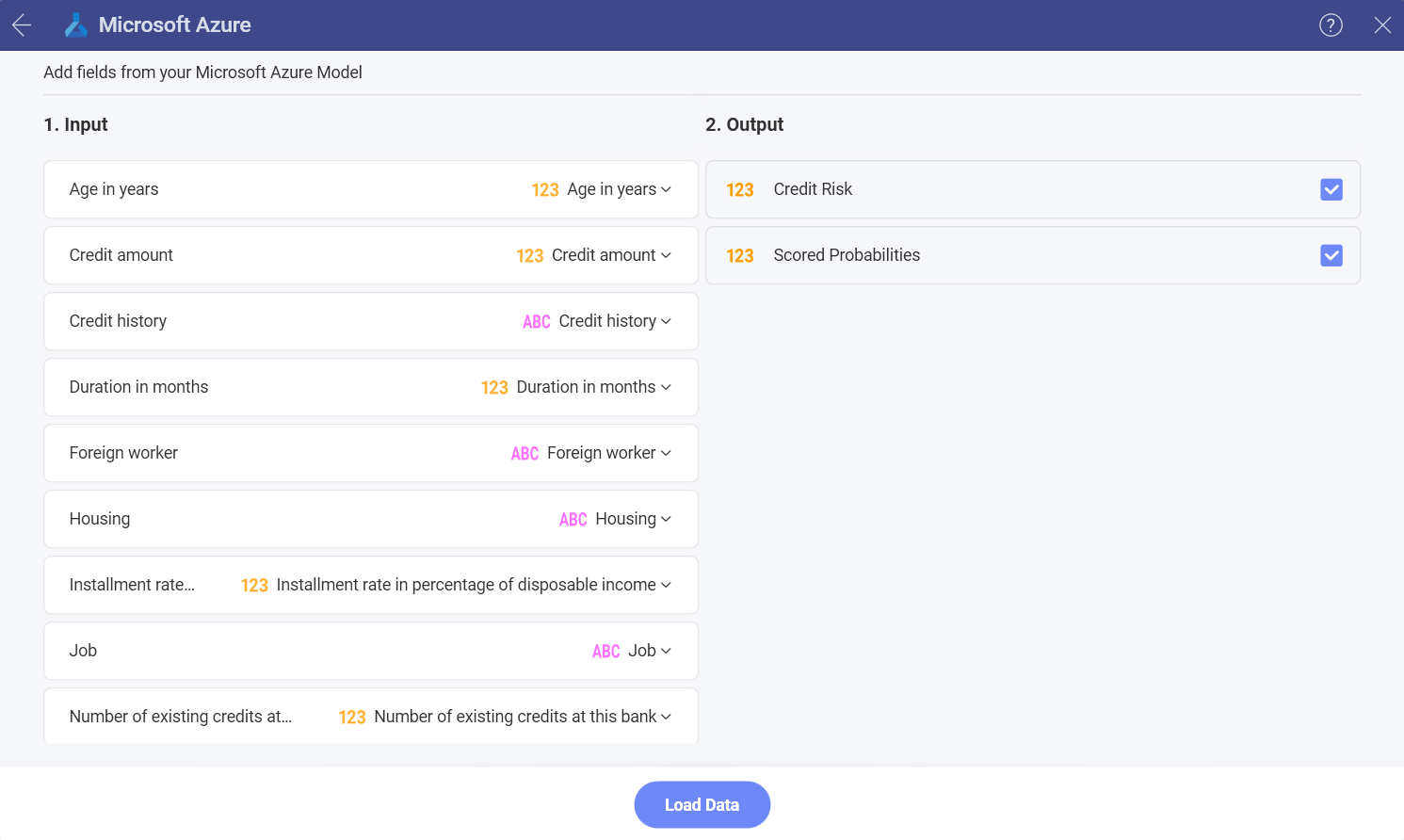Uncheck the Credit Risk output checkbox

[1331, 189]
